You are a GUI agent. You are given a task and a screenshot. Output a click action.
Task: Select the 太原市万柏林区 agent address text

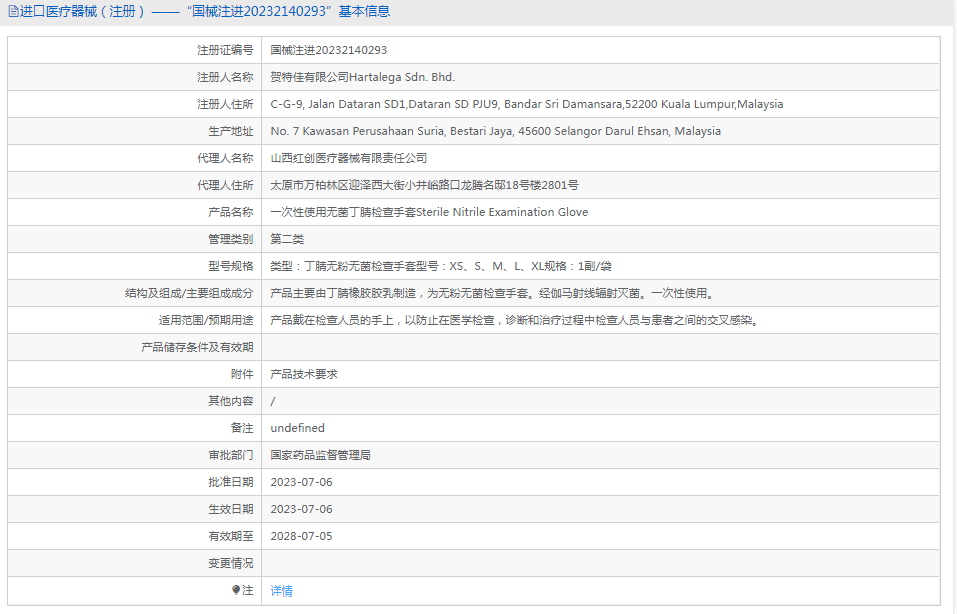point(424,185)
